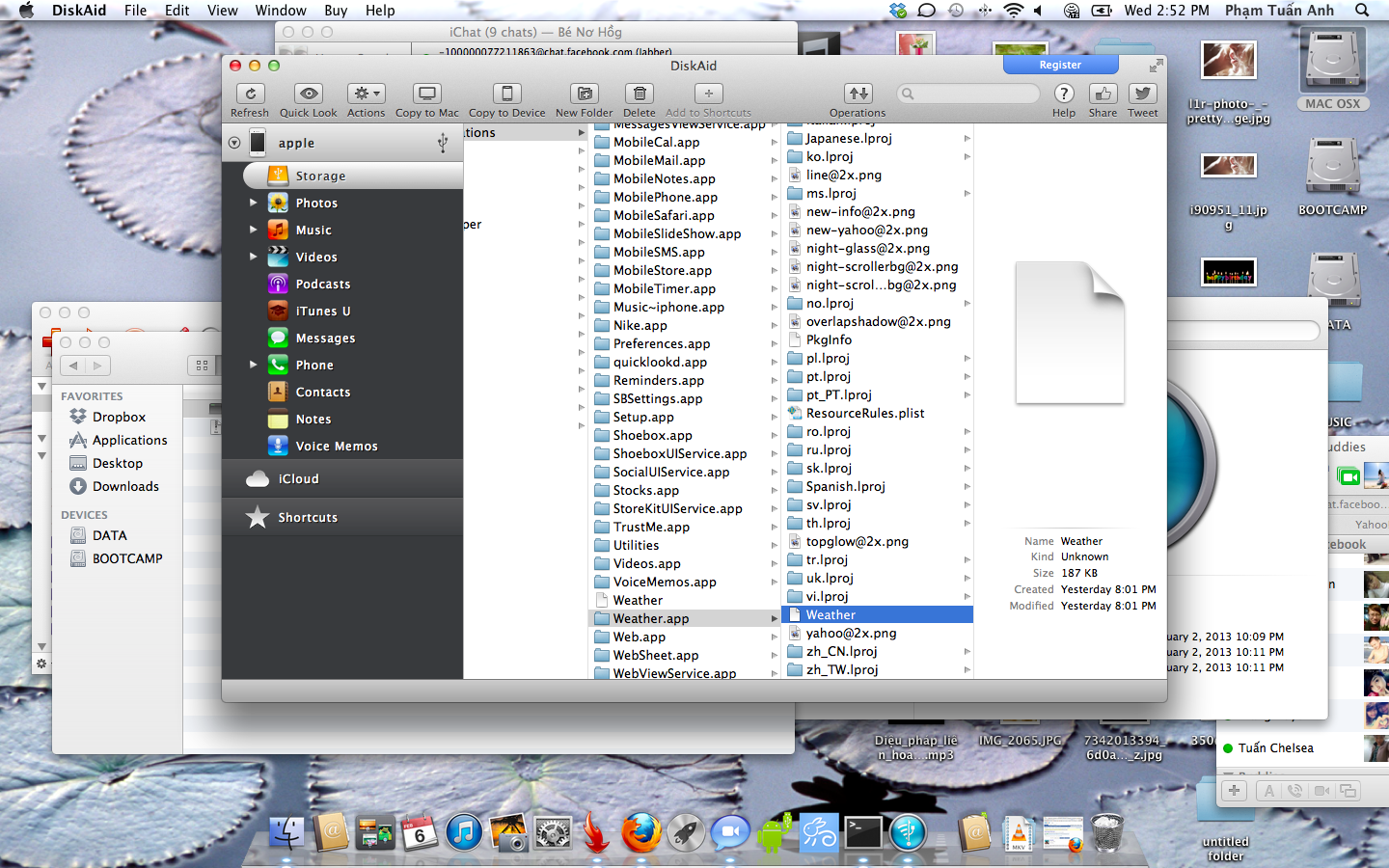Screen dimensions: 1389x868
Task: Open the Buy menu
Action: (x=336, y=11)
